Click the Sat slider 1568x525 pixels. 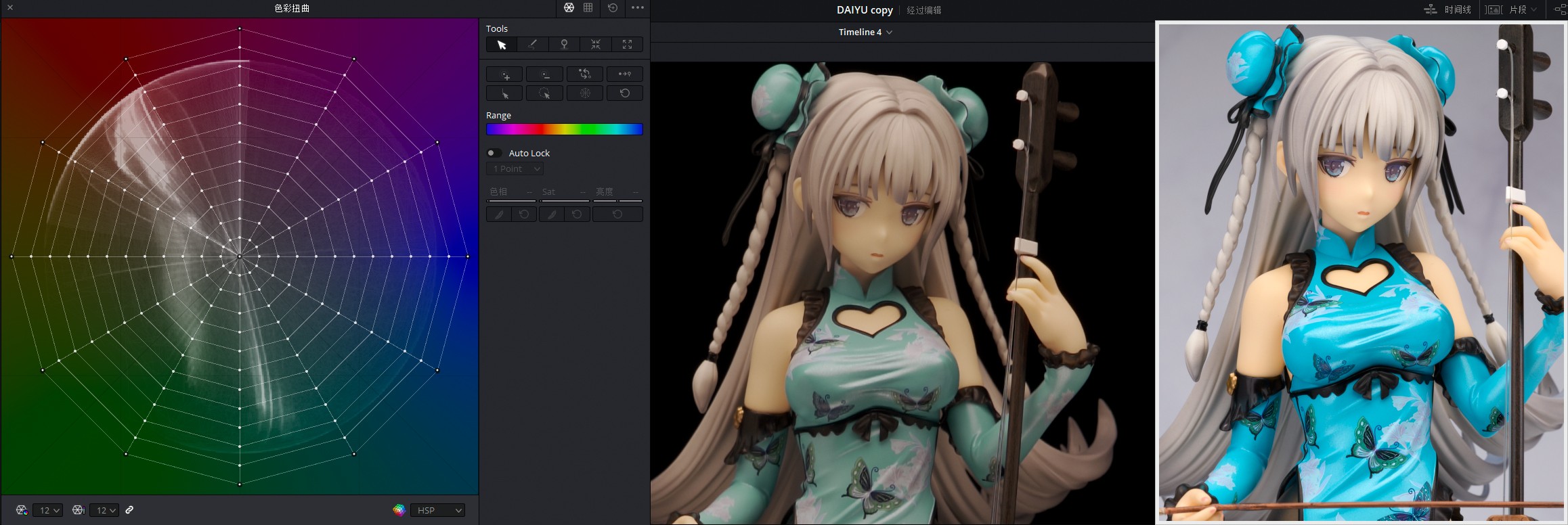click(564, 200)
